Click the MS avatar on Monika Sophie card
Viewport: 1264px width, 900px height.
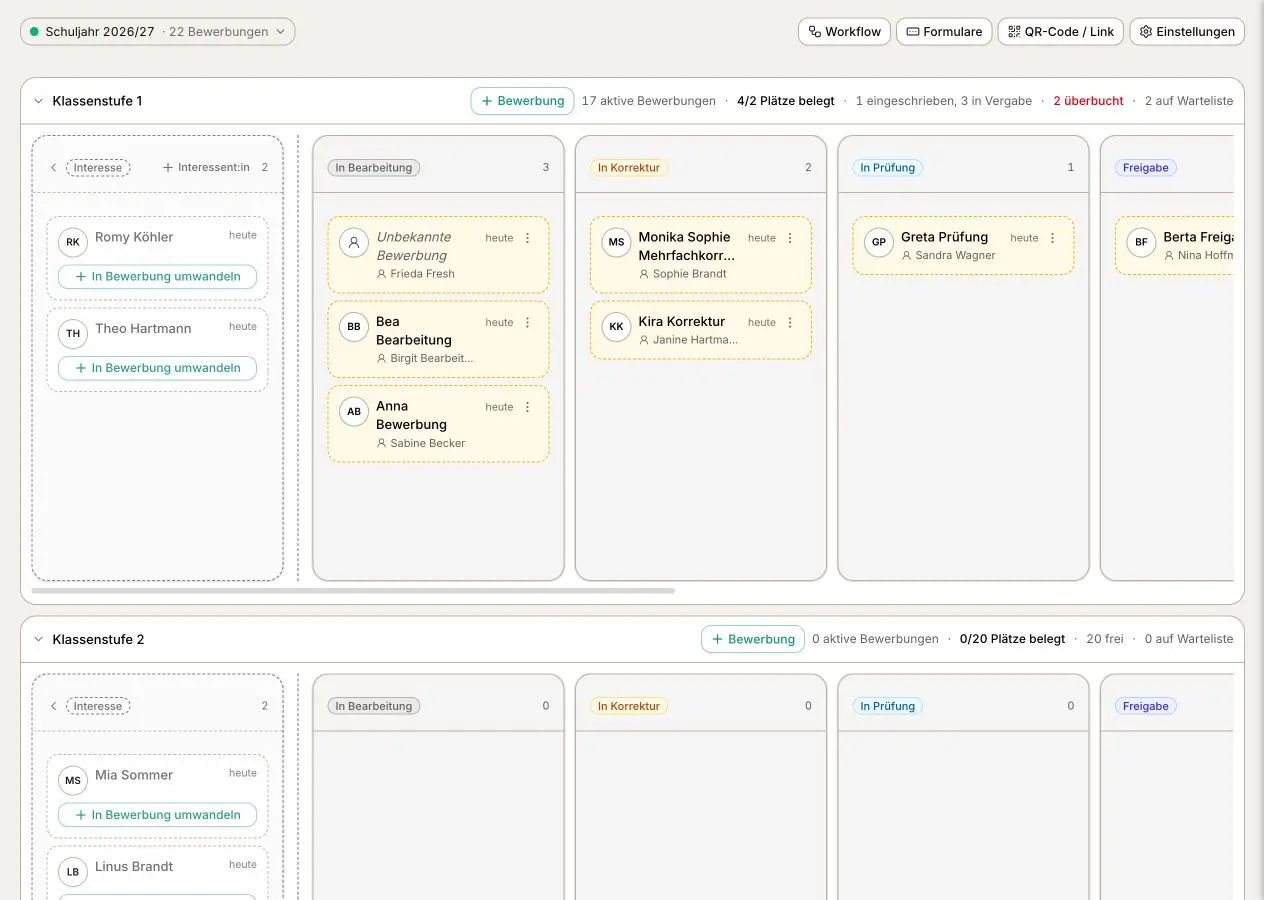coord(616,242)
